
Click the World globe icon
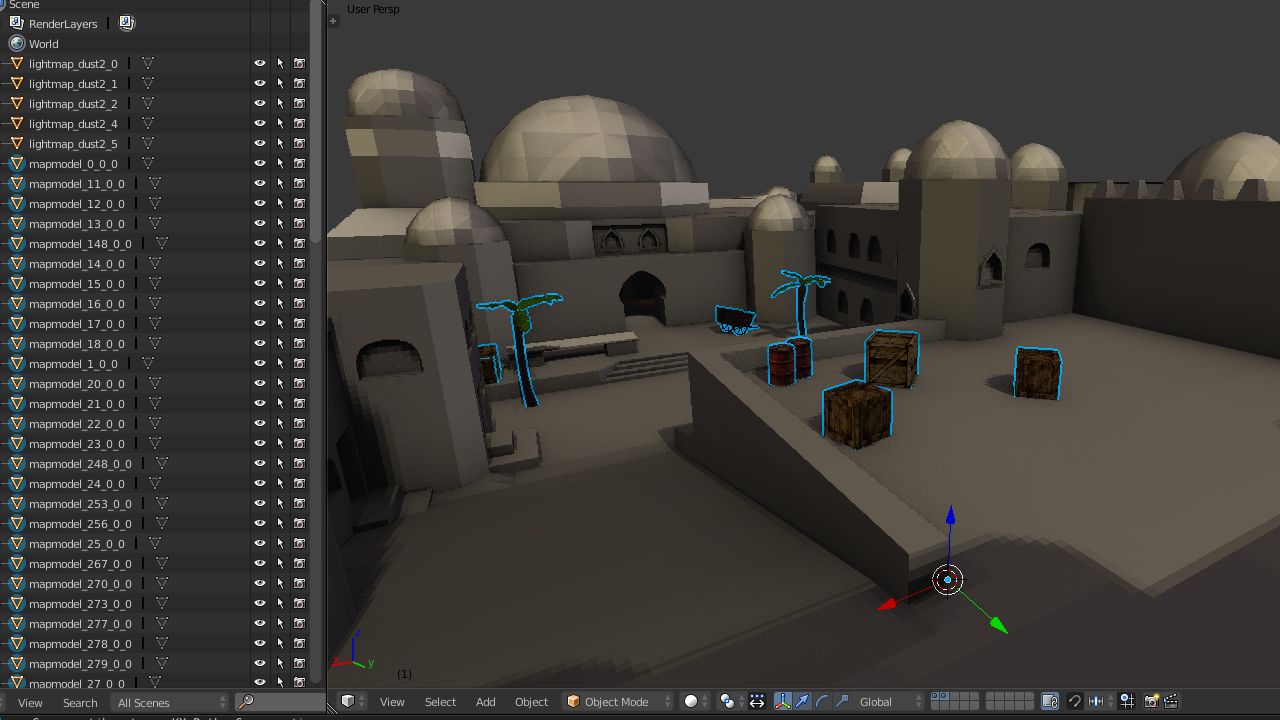[16, 43]
